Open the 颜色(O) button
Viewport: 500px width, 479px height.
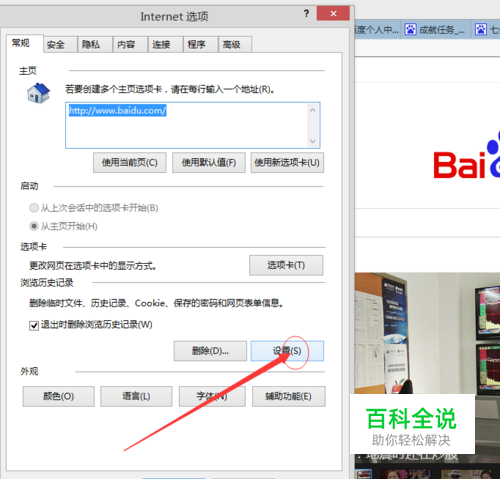click(x=59, y=396)
